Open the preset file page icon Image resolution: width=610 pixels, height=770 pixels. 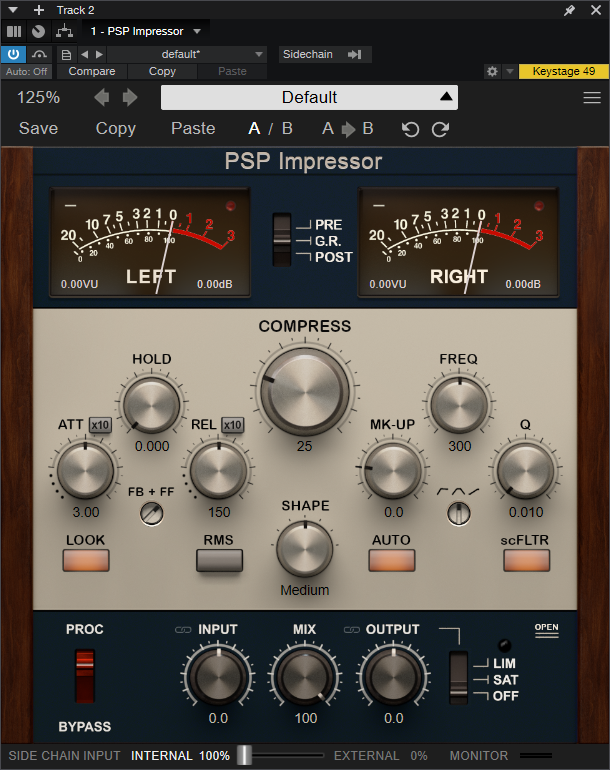[66, 55]
